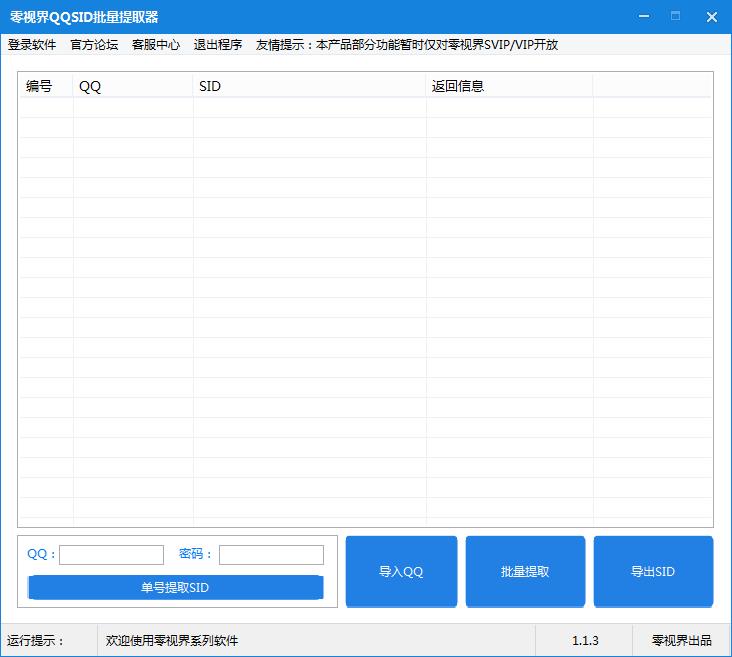
Task: Click 退出程序 to exit the program
Action: (218, 45)
